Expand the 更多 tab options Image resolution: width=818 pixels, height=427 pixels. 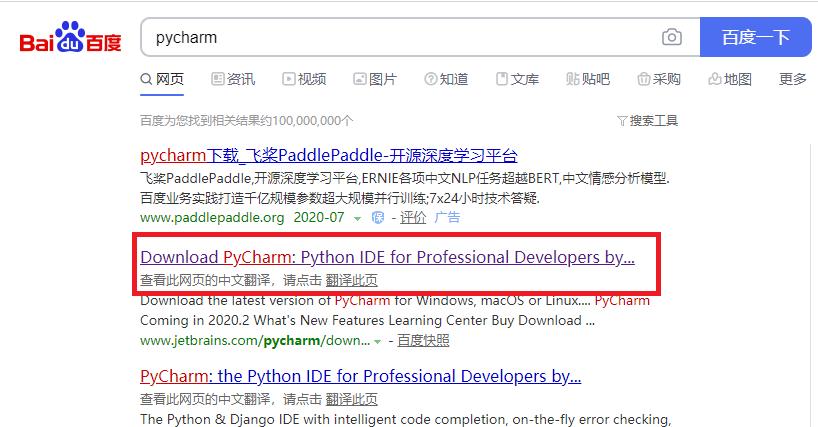(792, 79)
